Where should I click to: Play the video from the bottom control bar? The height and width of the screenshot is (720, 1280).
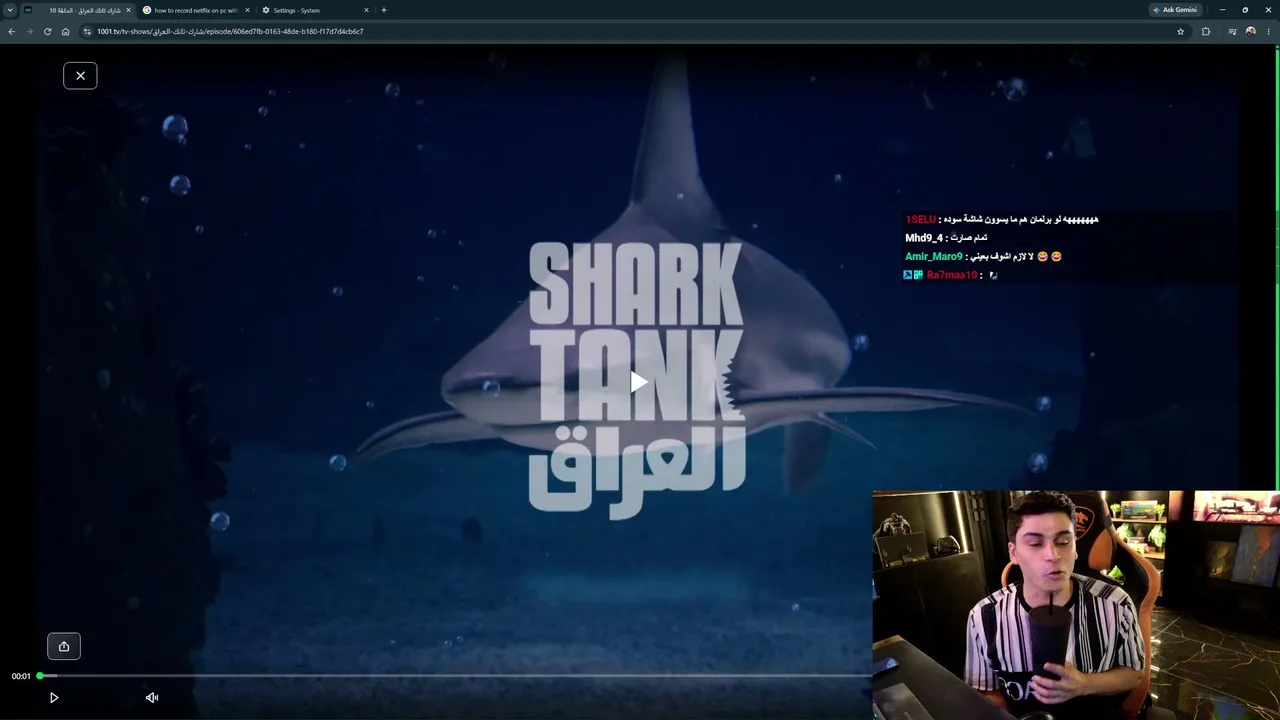pyautogui.click(x=54, y=698)
